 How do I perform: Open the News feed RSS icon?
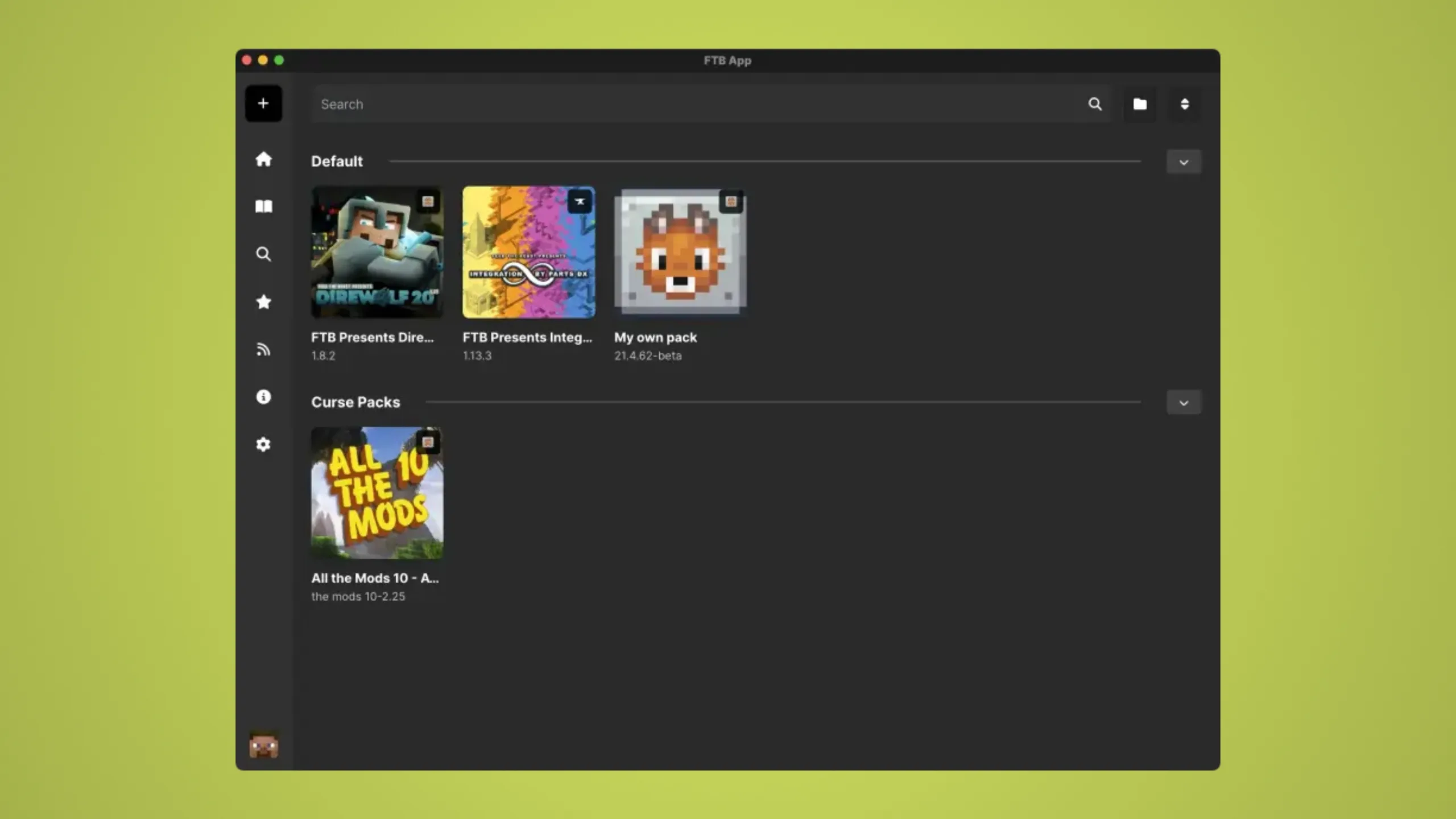(x=263, y=349)
